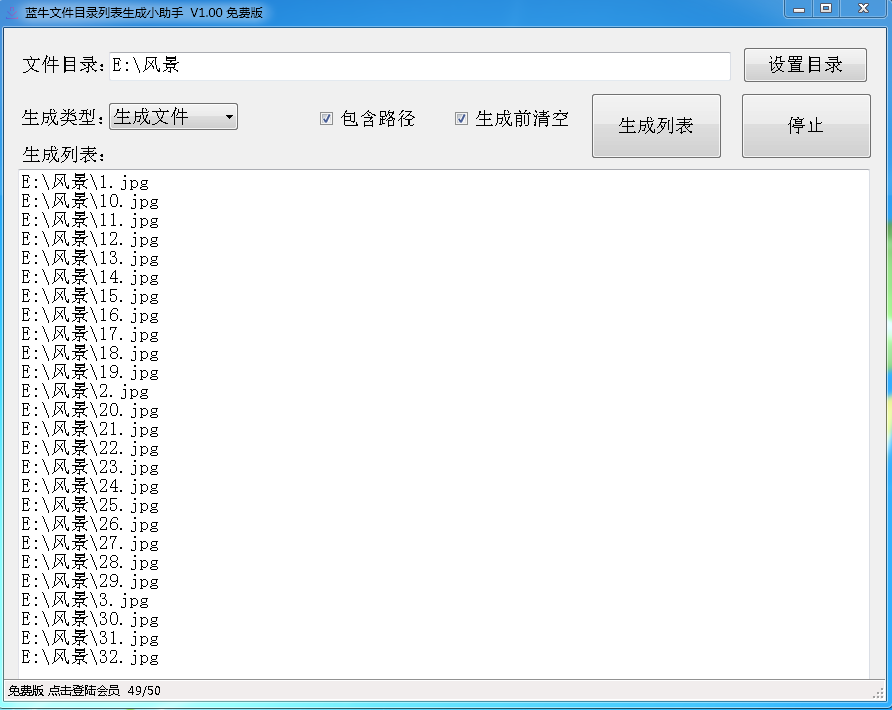Click the list entry E:\风景\18.jpg
Image resolution: width=892 pixels, height=710 pixels.
pyautogui.click(x=90, y=353)
